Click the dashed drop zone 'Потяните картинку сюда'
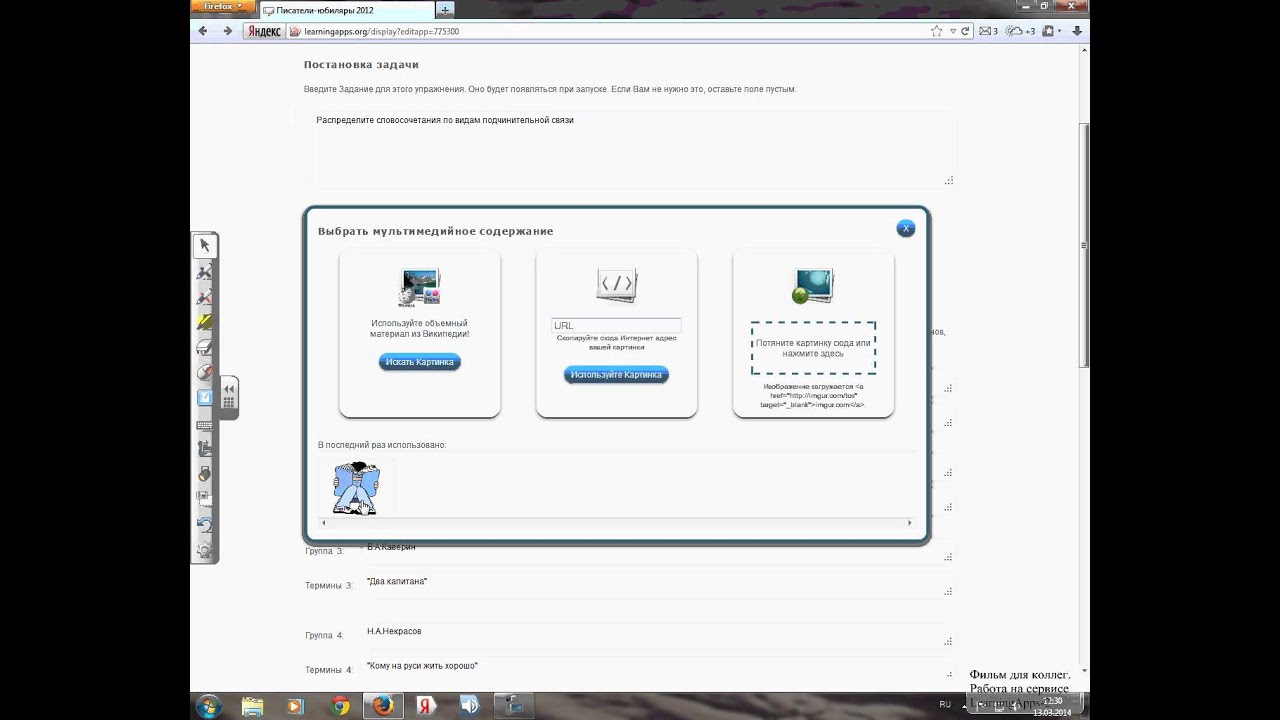Viewport: 1280px width, 720px height. pos(813,348)
